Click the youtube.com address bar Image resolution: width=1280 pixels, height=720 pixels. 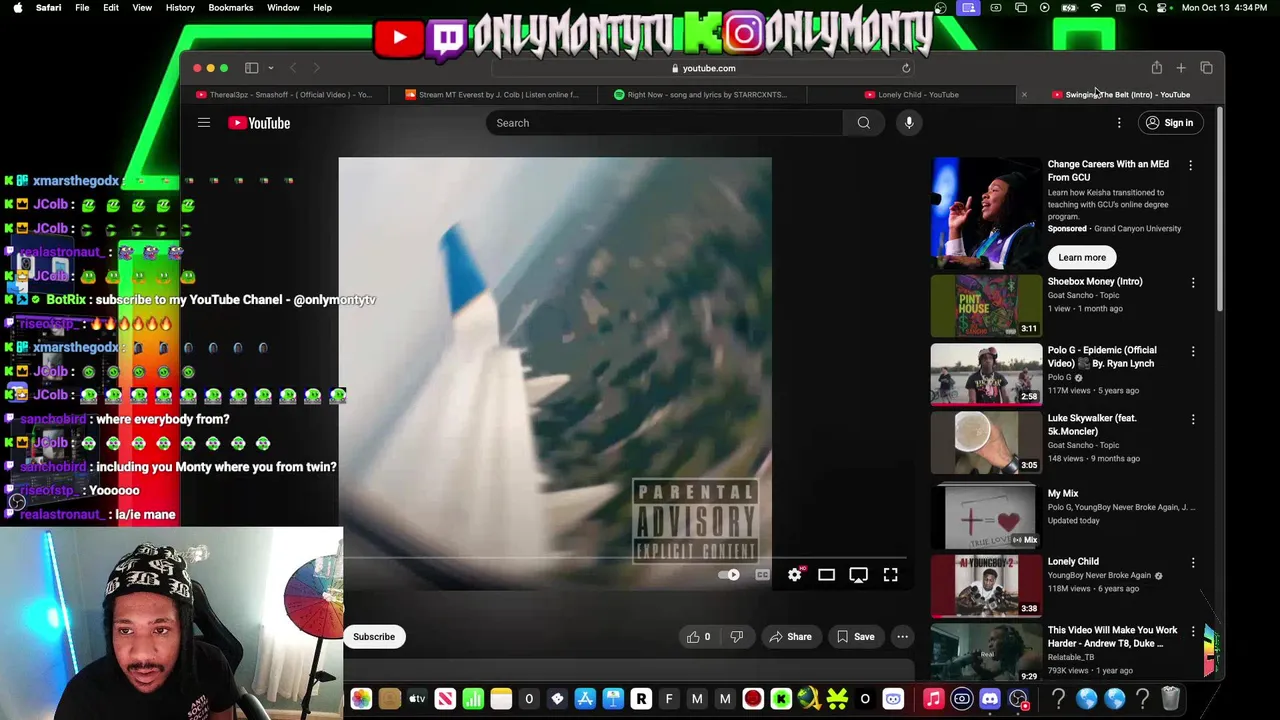point(704,68)
